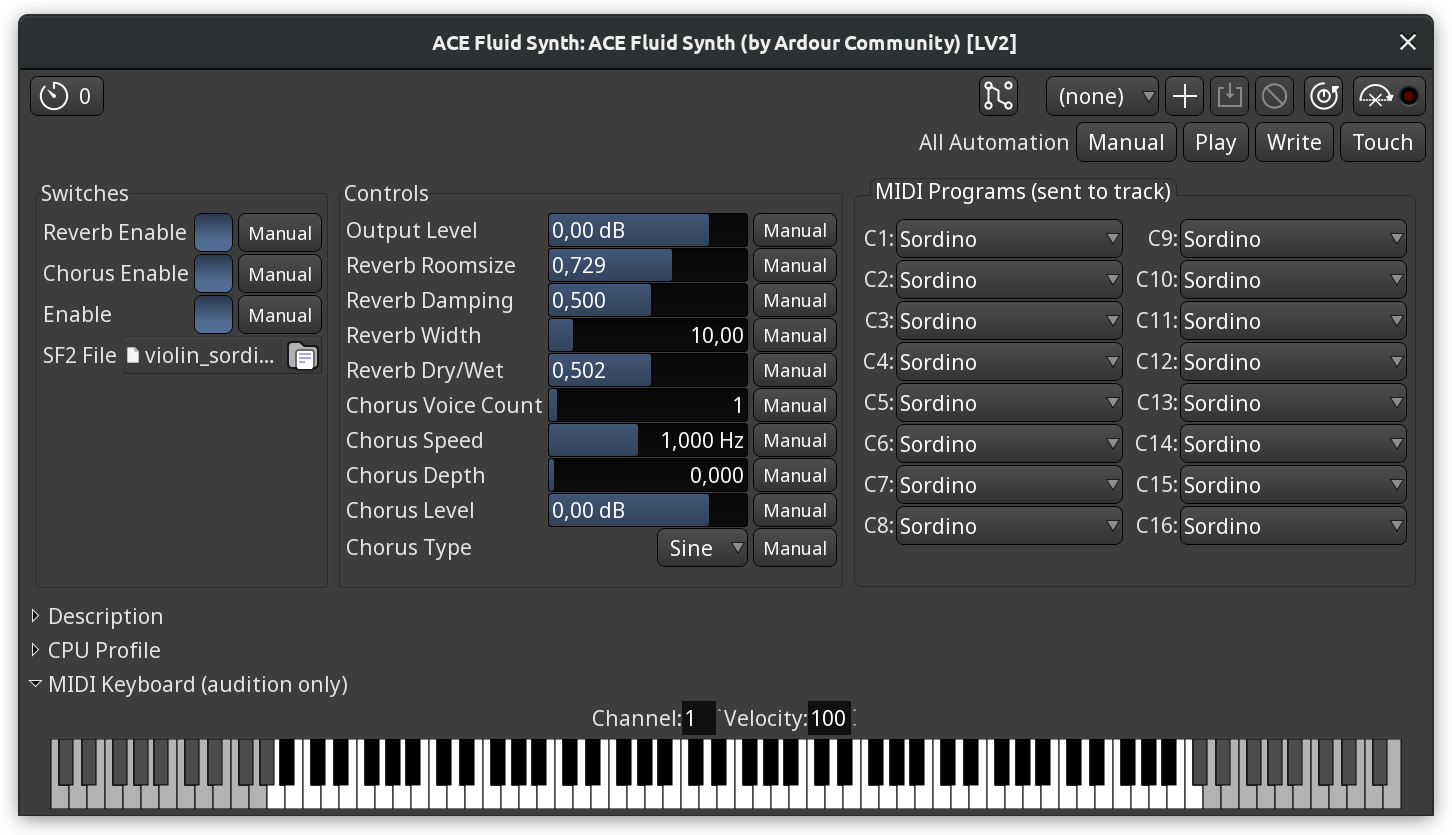The width and height of the screenshot is (1452, 835).
Task: Click the Chorus Level slider
Action: (648, 511)
